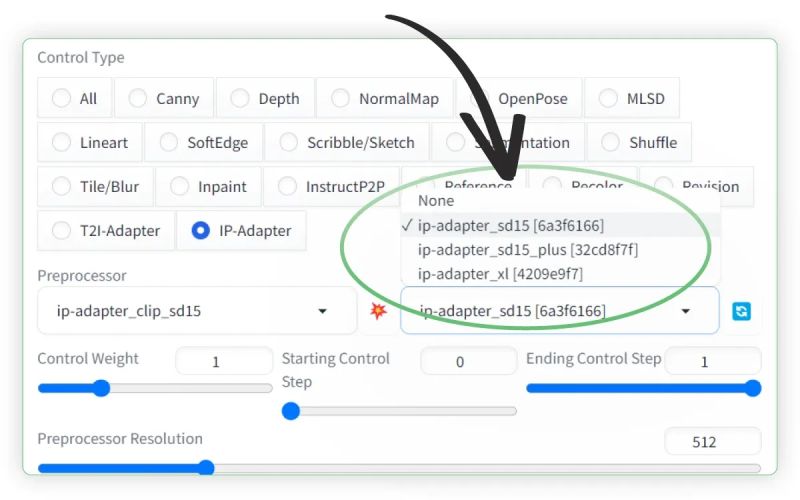Screen dimensions: 800x500
Task: Click the Control Weight value field
Action: (224, 361)
